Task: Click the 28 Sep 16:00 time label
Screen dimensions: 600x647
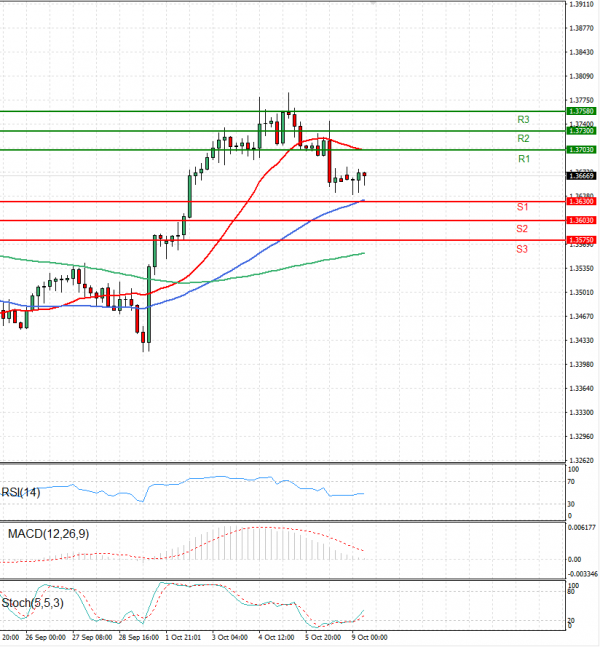Action: pos(138,638)
